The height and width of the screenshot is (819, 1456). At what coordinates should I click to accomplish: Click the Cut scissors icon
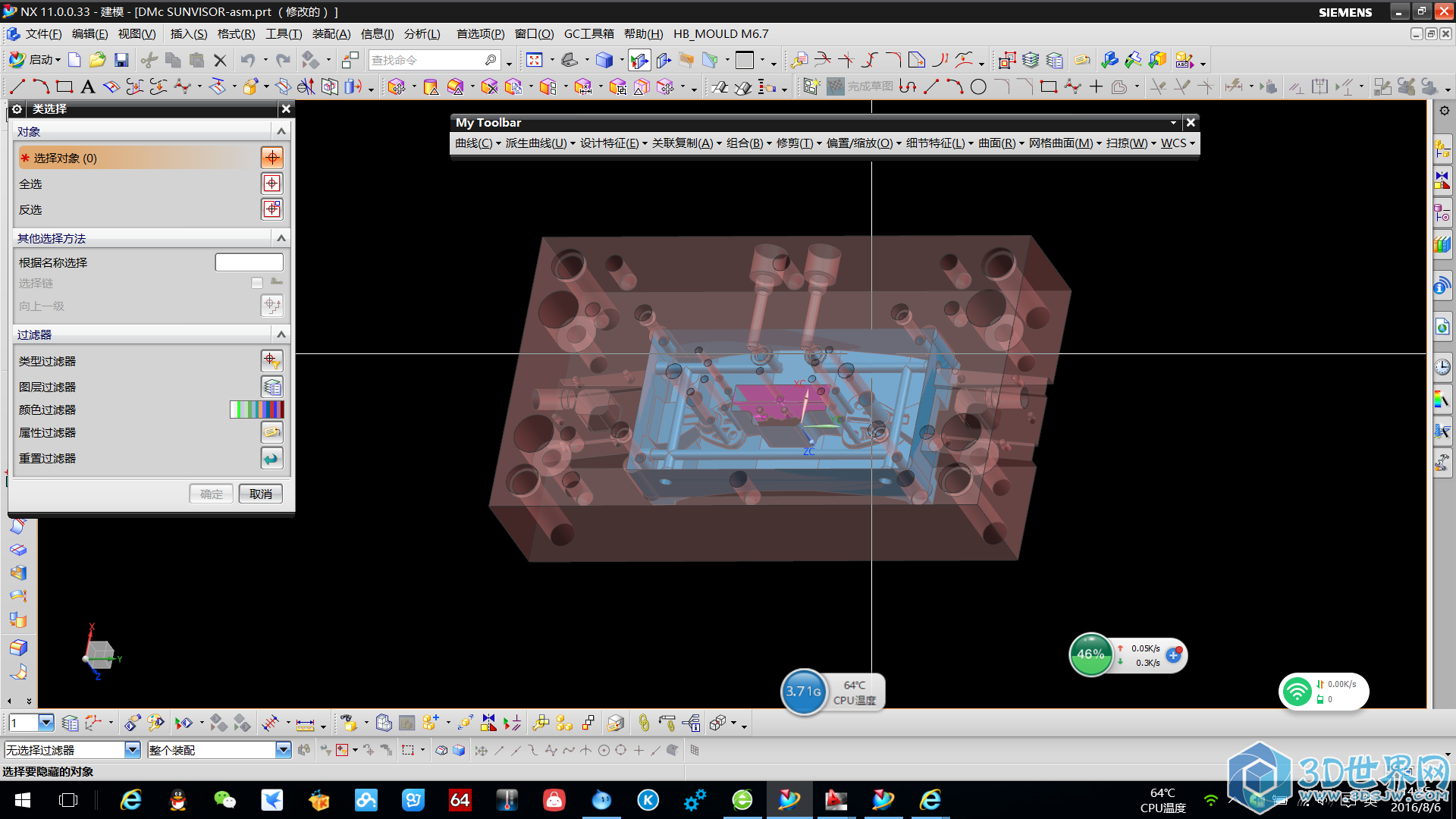pyautogui.click(x=149, y=60)
